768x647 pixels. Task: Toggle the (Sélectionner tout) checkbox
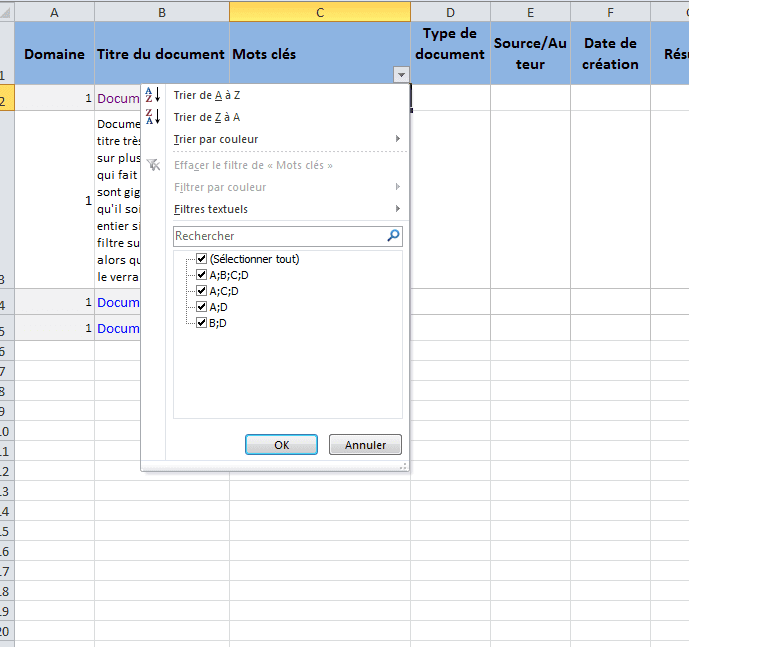pos(202,259)
